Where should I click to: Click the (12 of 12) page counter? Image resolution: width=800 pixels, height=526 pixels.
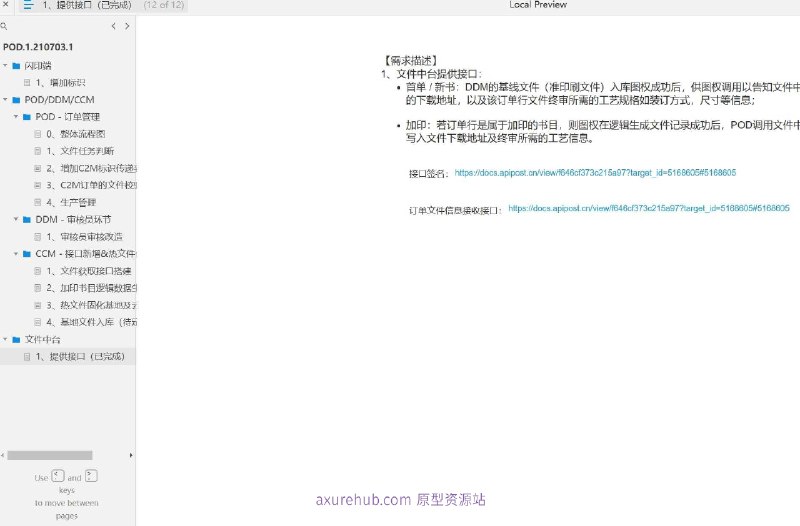coord(164,5)
